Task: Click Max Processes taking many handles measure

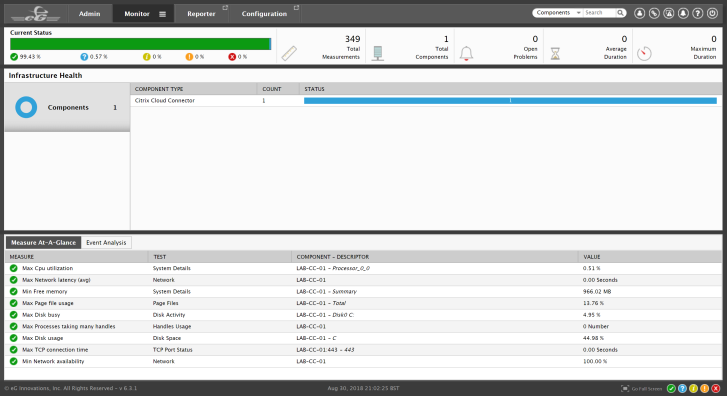Action: click(x=69, y=326)
